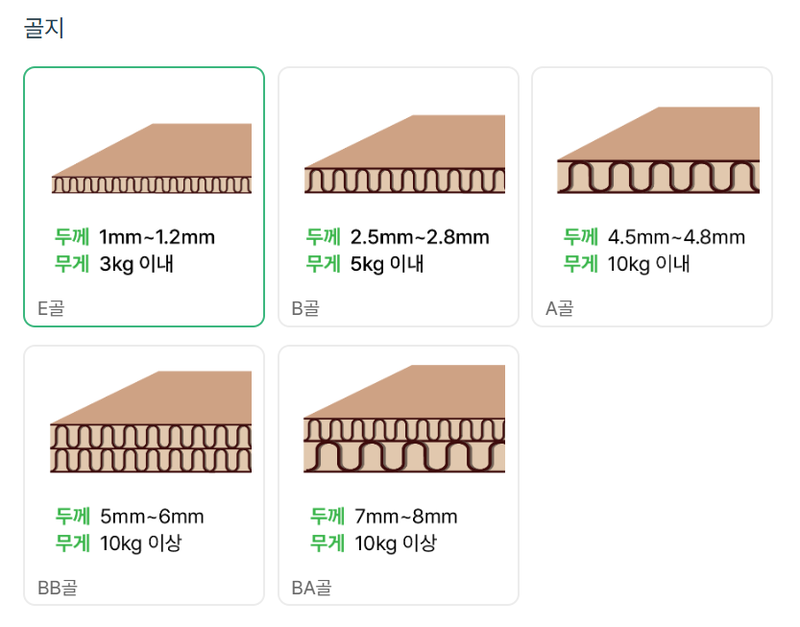
Task: Click the 1mm~1.2mm thickness text
Action: tap(157, 237)
